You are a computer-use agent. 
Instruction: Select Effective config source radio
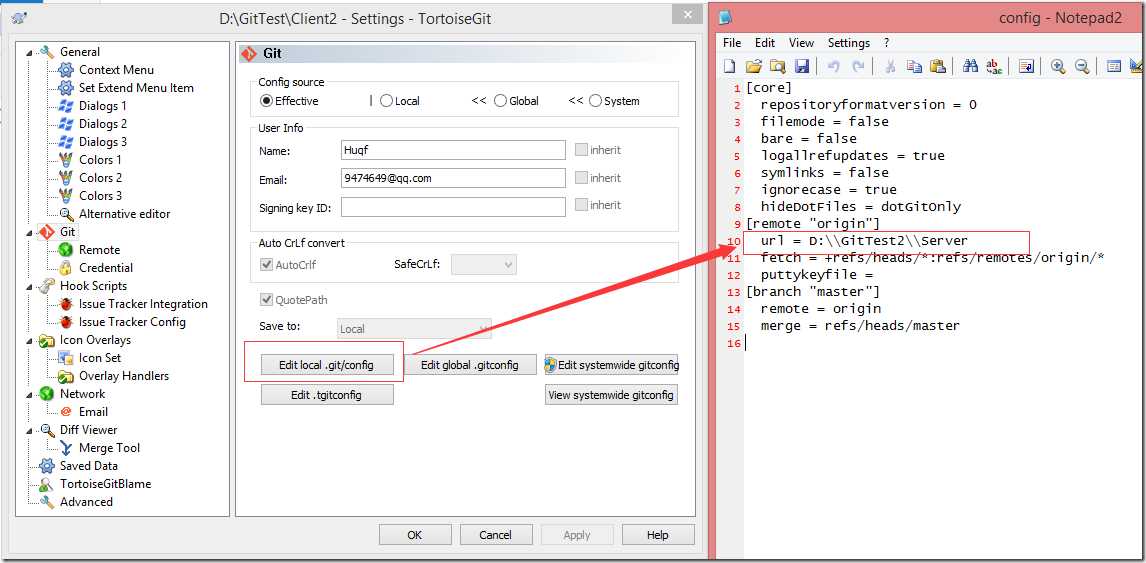266,101
